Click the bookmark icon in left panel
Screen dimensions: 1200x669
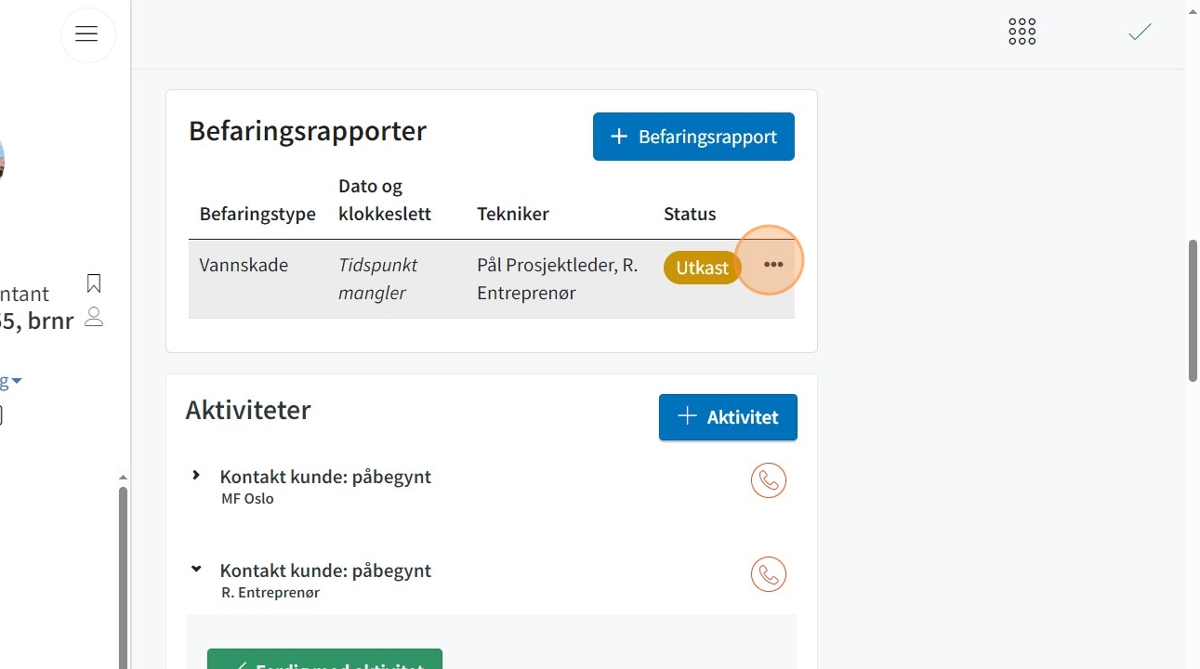click(94, 283)
